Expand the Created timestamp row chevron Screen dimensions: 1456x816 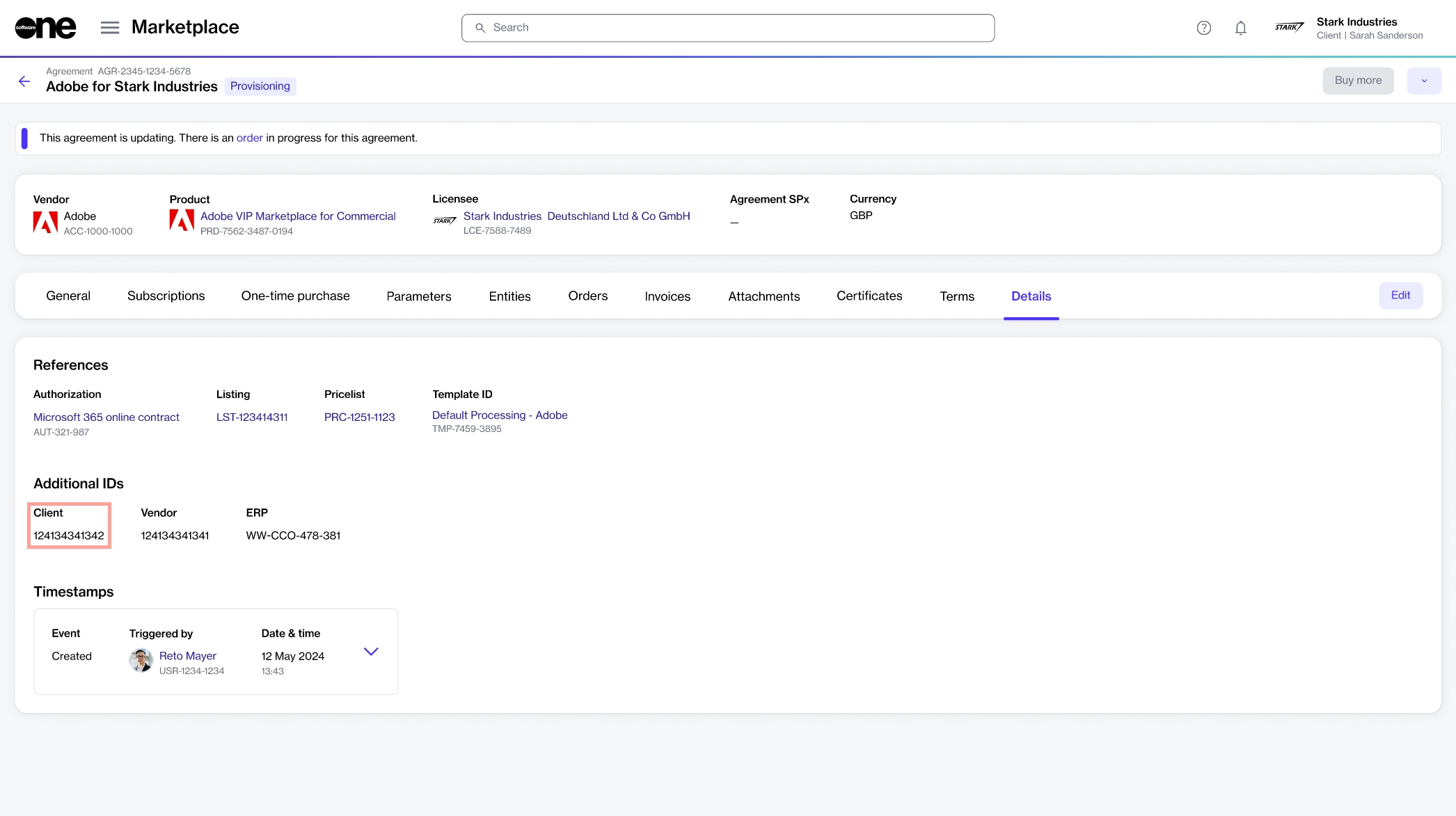[x=371, y=652]
